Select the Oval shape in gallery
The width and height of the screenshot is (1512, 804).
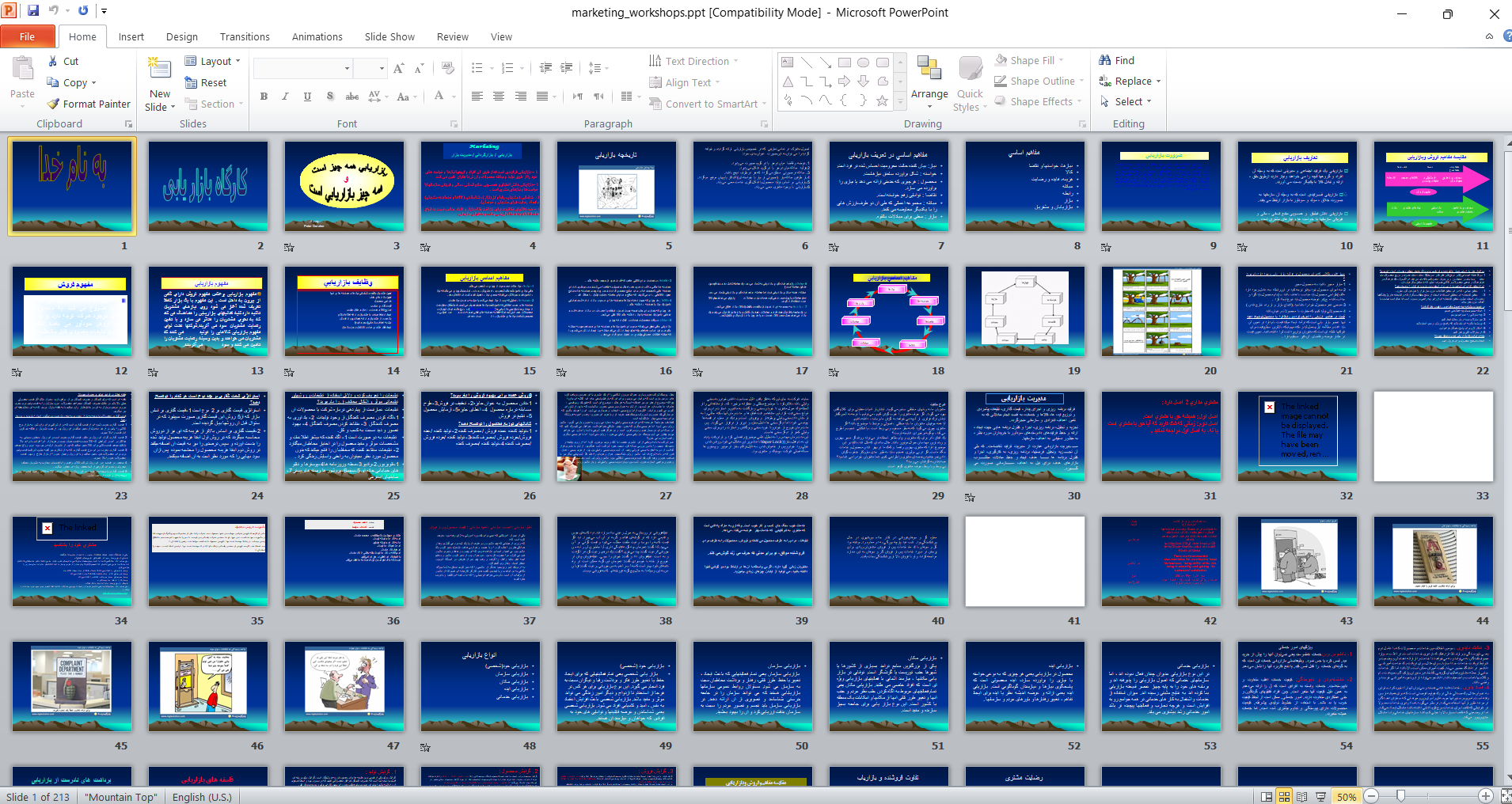pyautogui.click(x=863, y=62)
